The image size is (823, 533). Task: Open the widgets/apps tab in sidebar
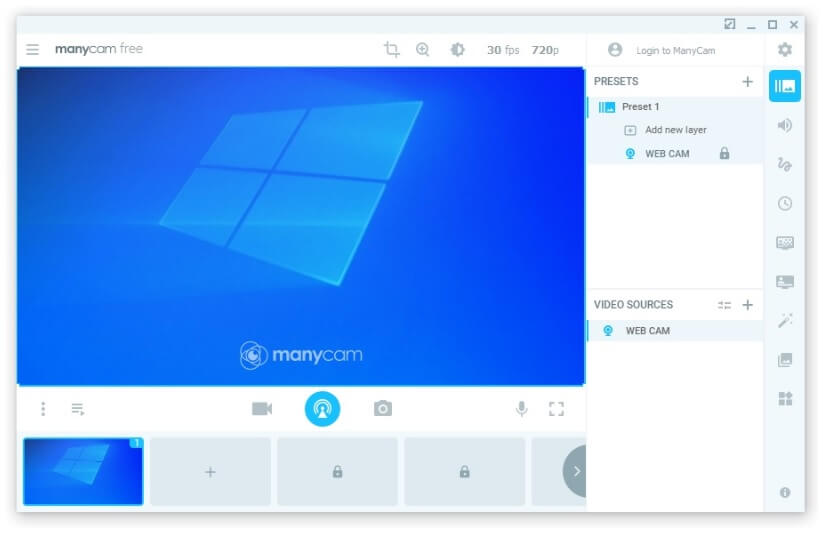[x=785, y=399]
